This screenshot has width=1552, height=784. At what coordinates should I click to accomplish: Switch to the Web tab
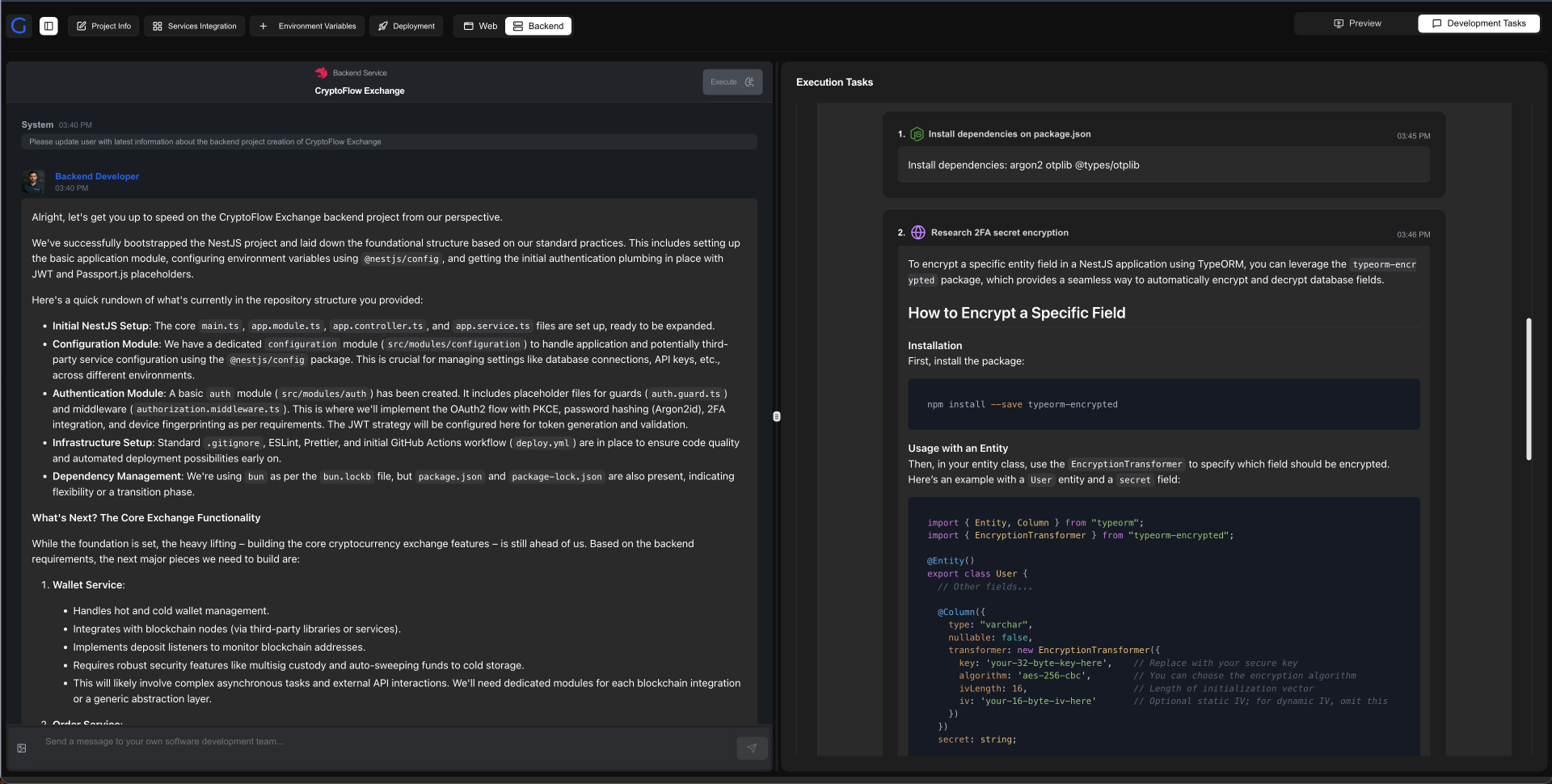click(x=480, y=26)
